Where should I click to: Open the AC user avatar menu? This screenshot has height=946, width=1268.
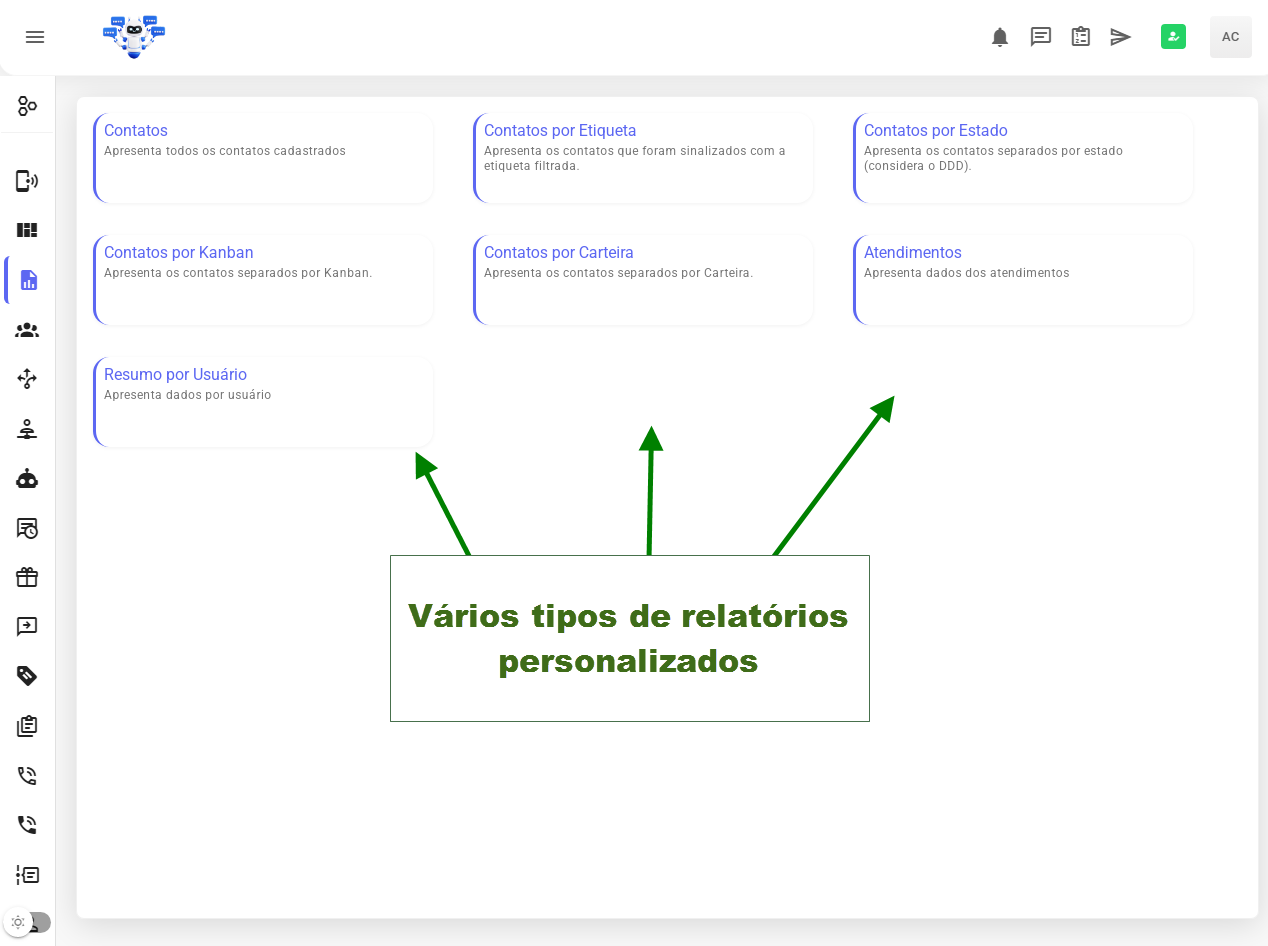click(1230, 37)
